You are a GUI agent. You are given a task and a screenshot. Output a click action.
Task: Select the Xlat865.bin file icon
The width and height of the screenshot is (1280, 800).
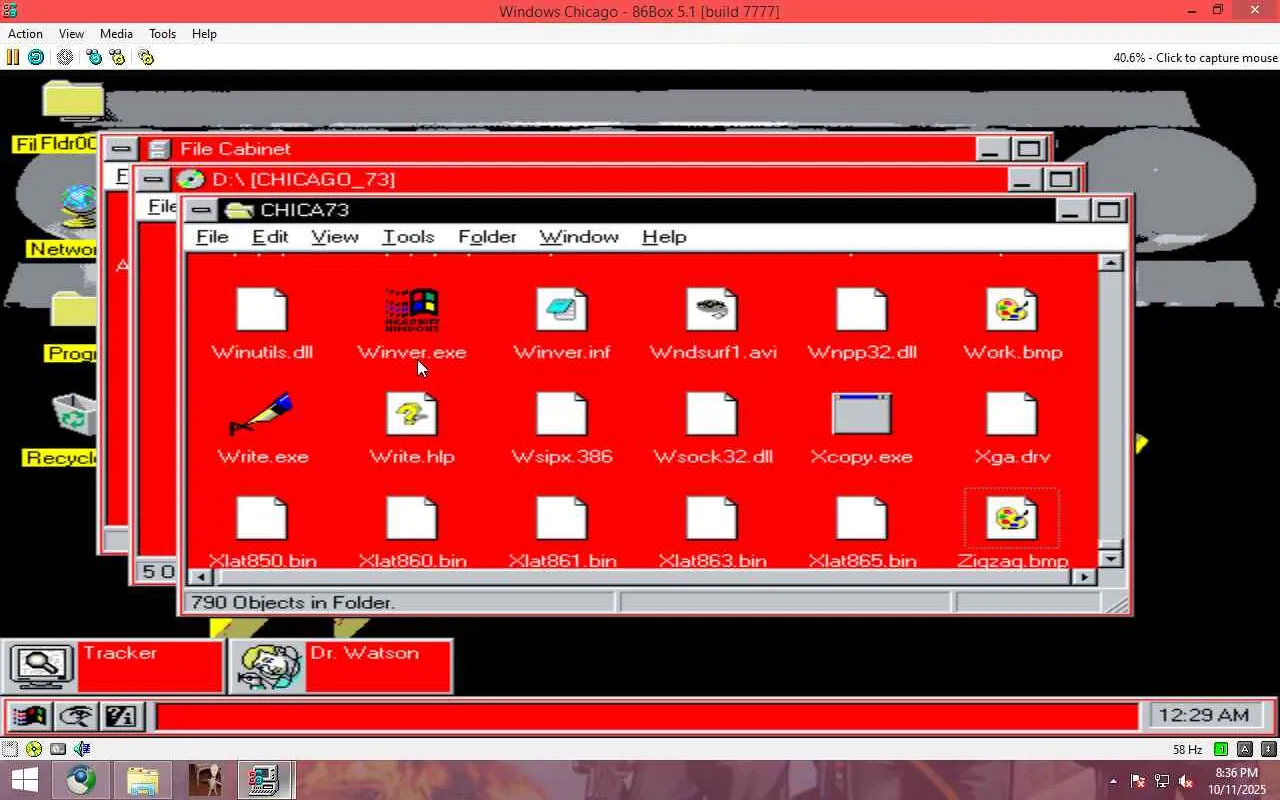click(x=862, y=518)
